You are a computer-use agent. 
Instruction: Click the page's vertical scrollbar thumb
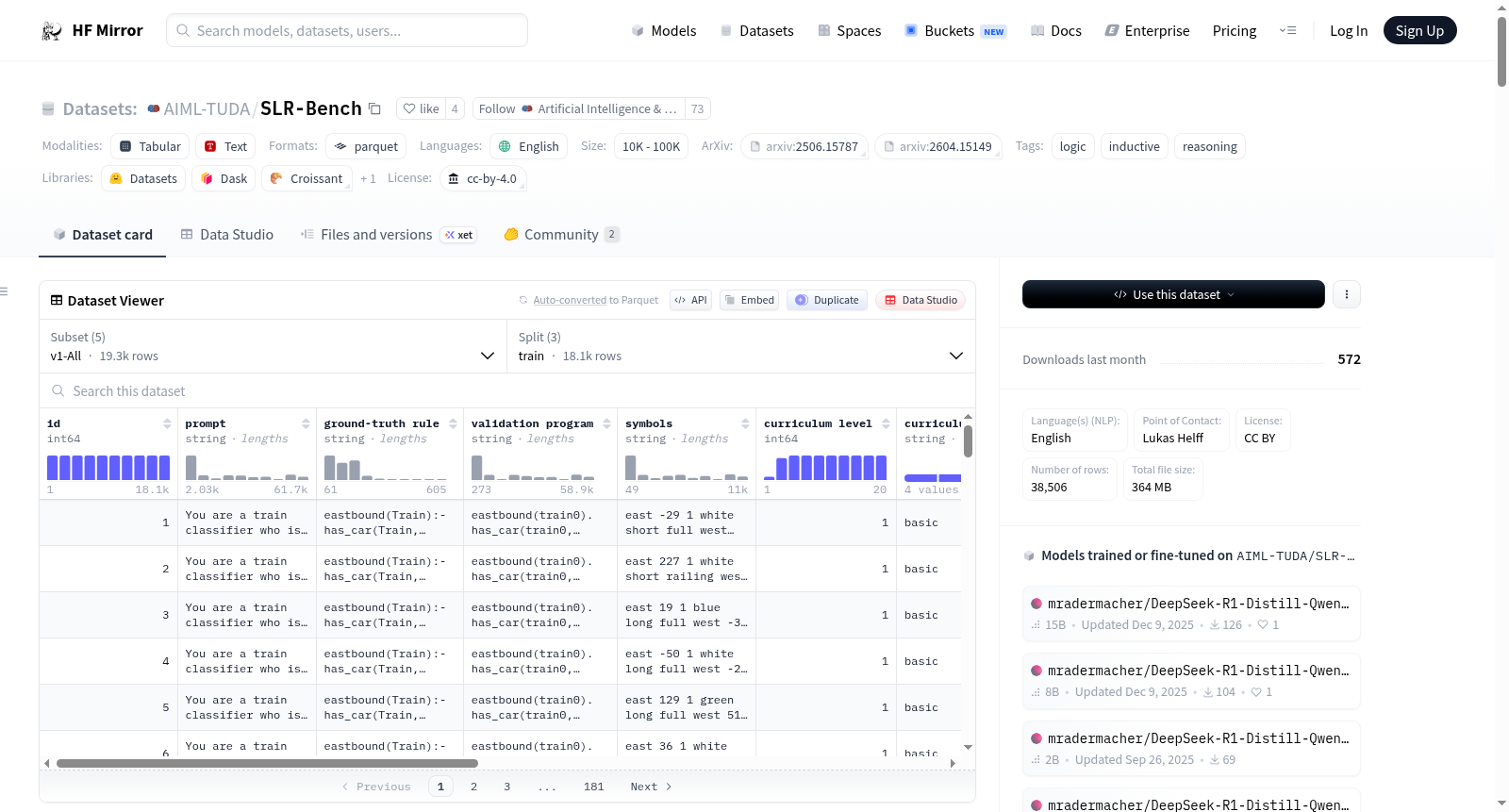1501,51
